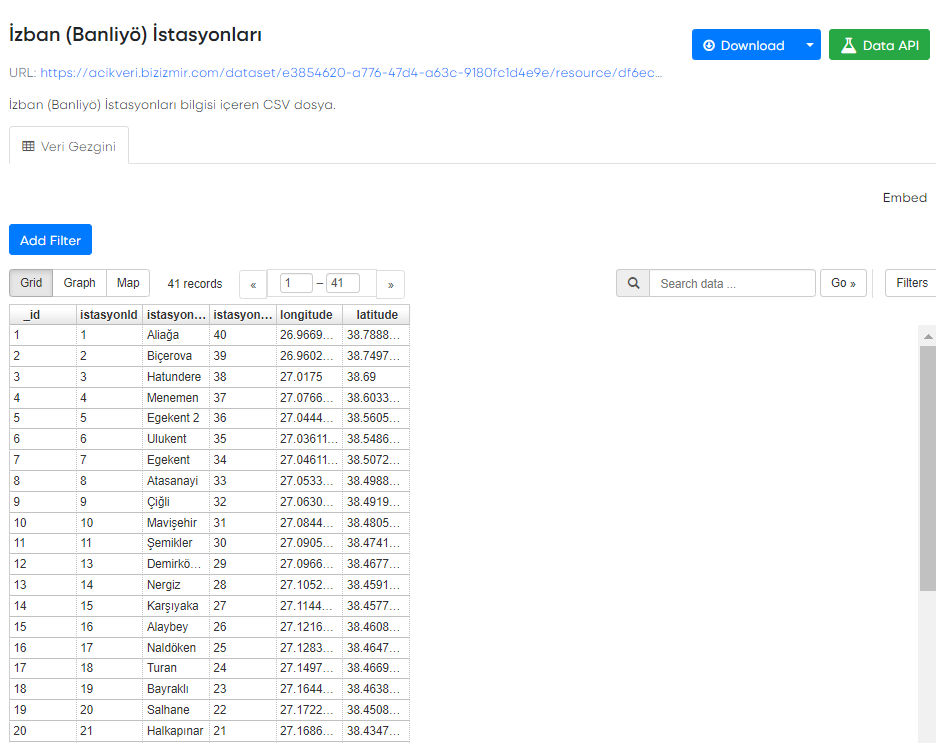Go to previous page of records
Viewport: 936px width, 743px height.
(x=253, y=284)
